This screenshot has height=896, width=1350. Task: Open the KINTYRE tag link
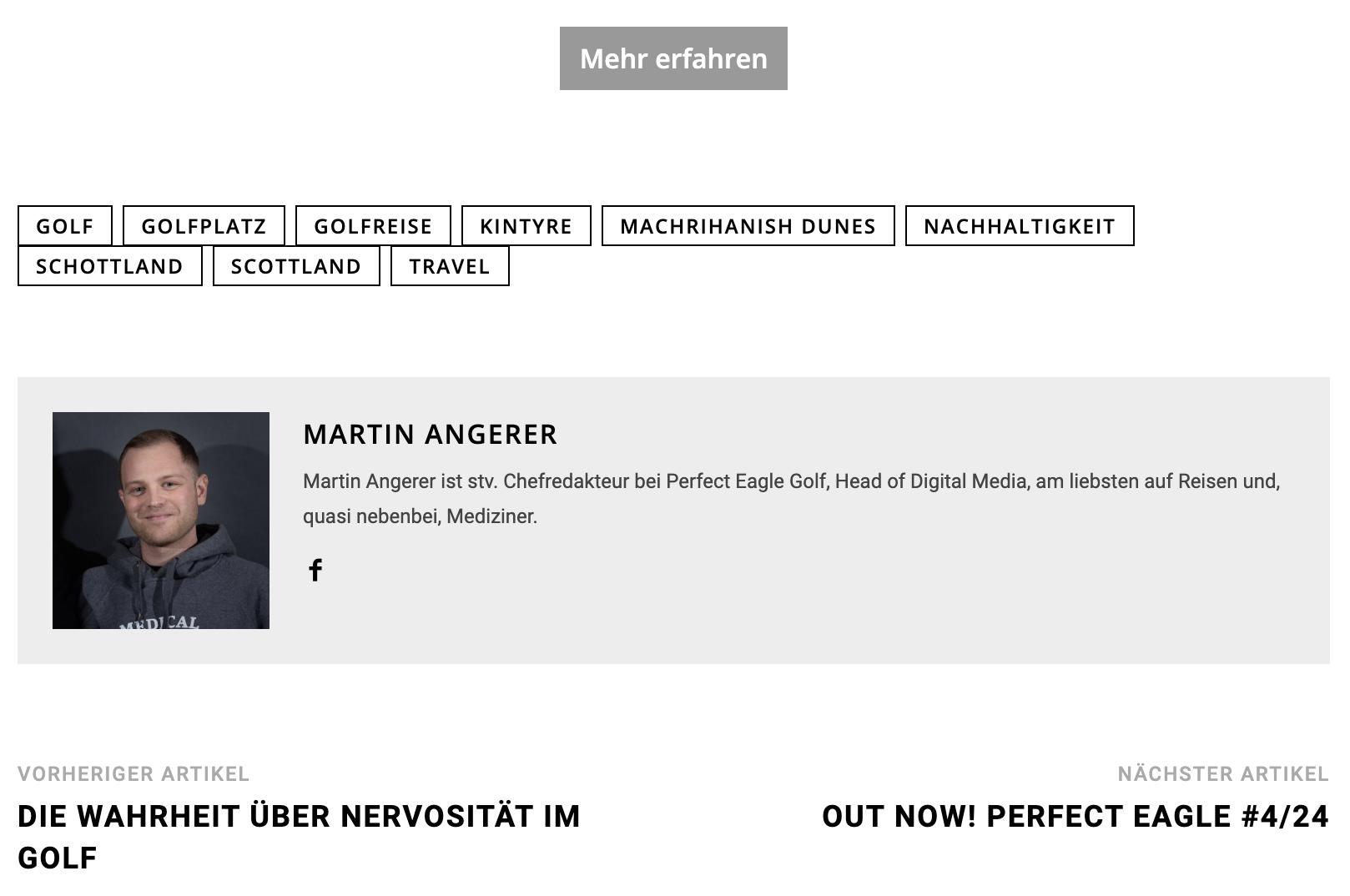point(526,226)
